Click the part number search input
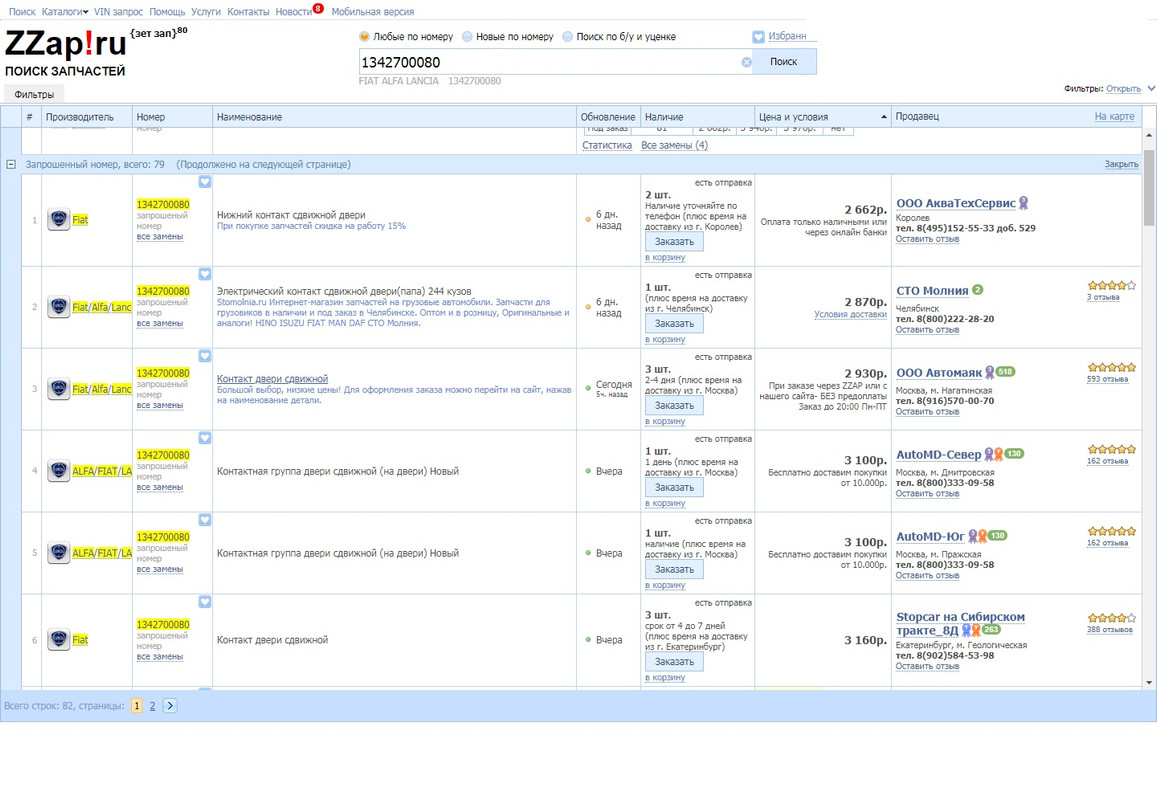The image size is (1157, 800). click(x=550, y=62)
